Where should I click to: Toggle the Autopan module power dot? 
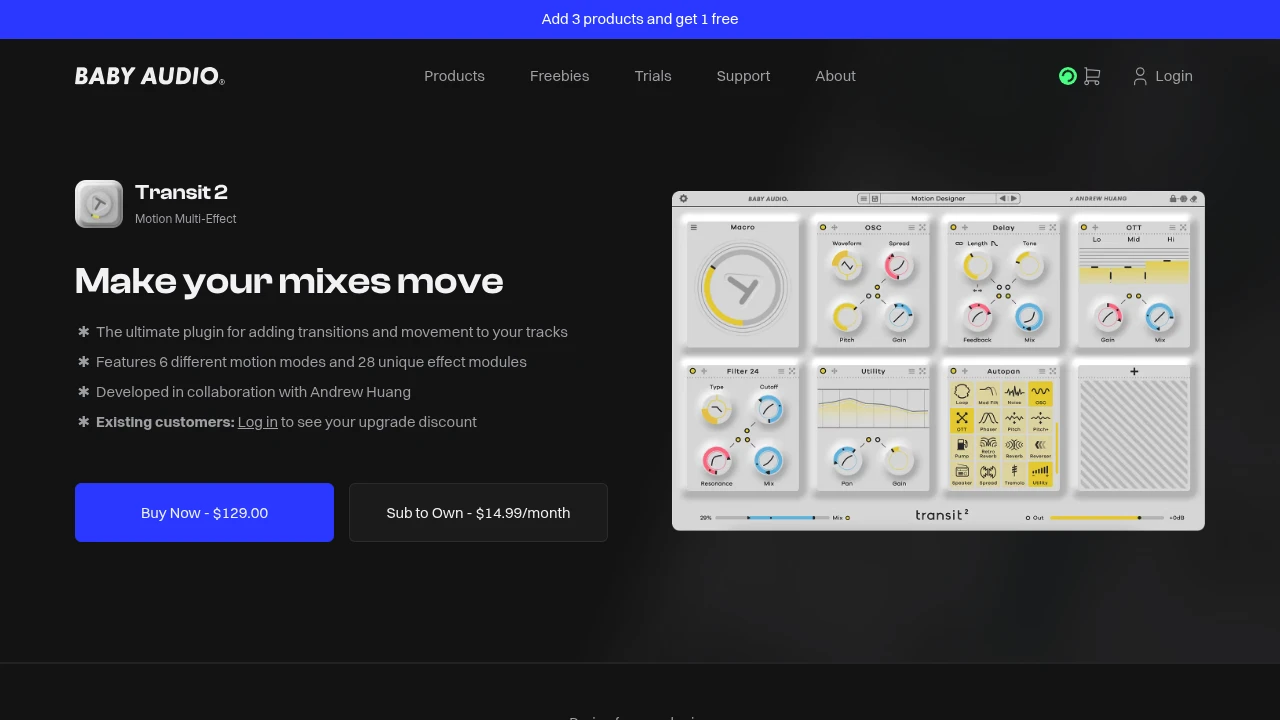[953, 371]
